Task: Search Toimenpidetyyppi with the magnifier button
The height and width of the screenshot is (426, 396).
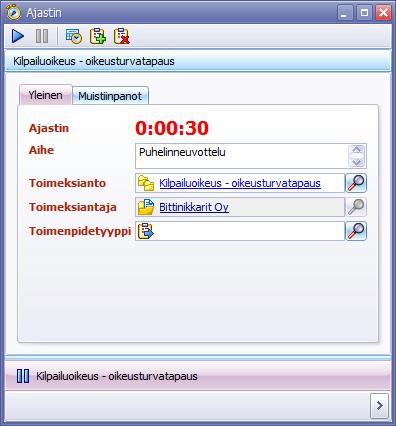Action: 356,231
